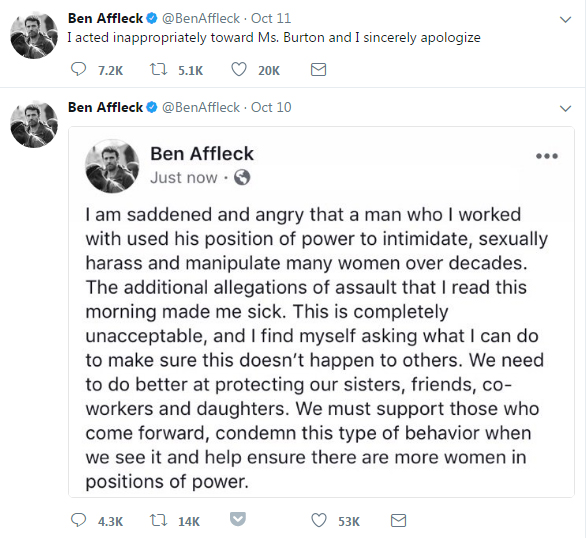Click the public globe icon beside Just now

tap(242, 177)
